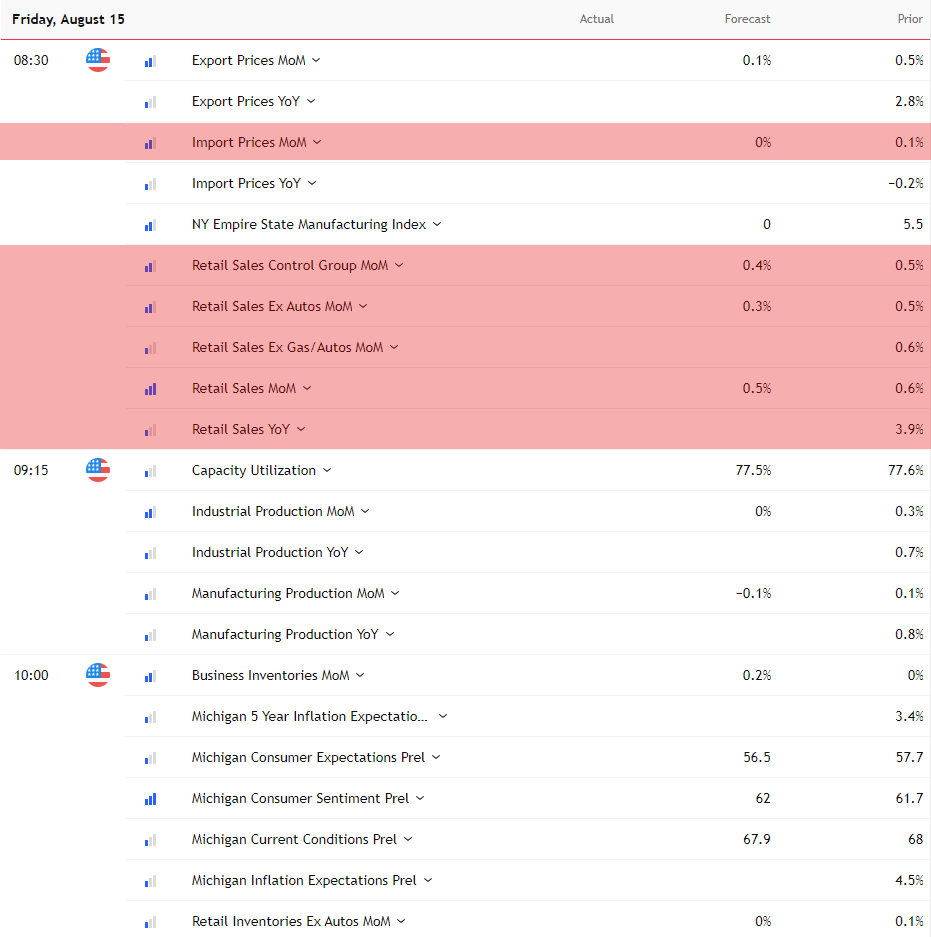Expand the Retail Sales Control Group MoM chevron
The image size is (931, 937).
[x=399, y=265]
